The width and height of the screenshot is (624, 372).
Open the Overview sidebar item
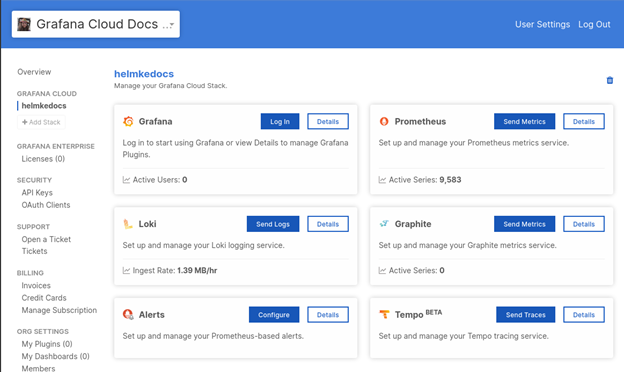click(34, 72)
